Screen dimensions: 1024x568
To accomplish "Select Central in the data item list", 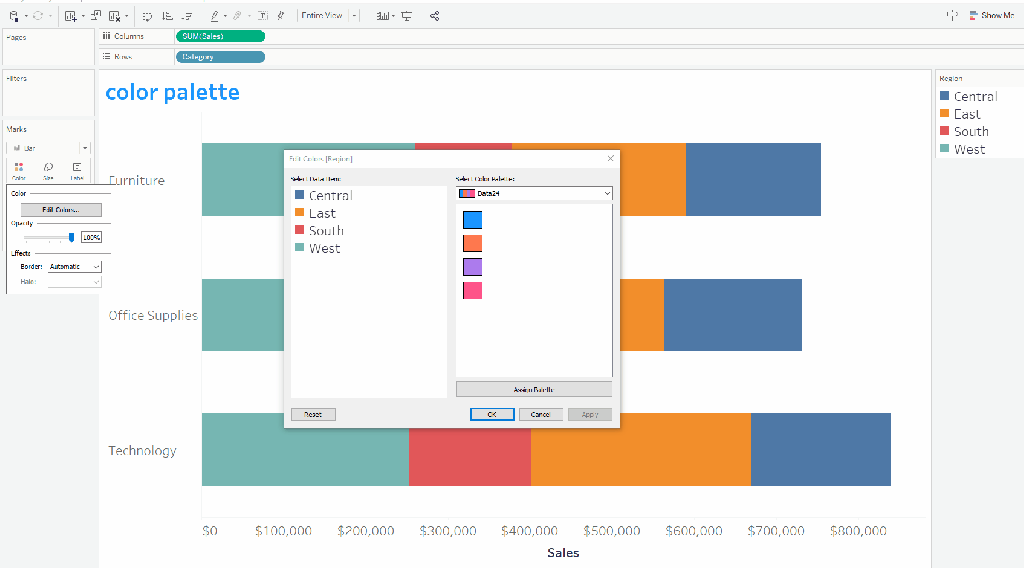I will coord(330,196).
